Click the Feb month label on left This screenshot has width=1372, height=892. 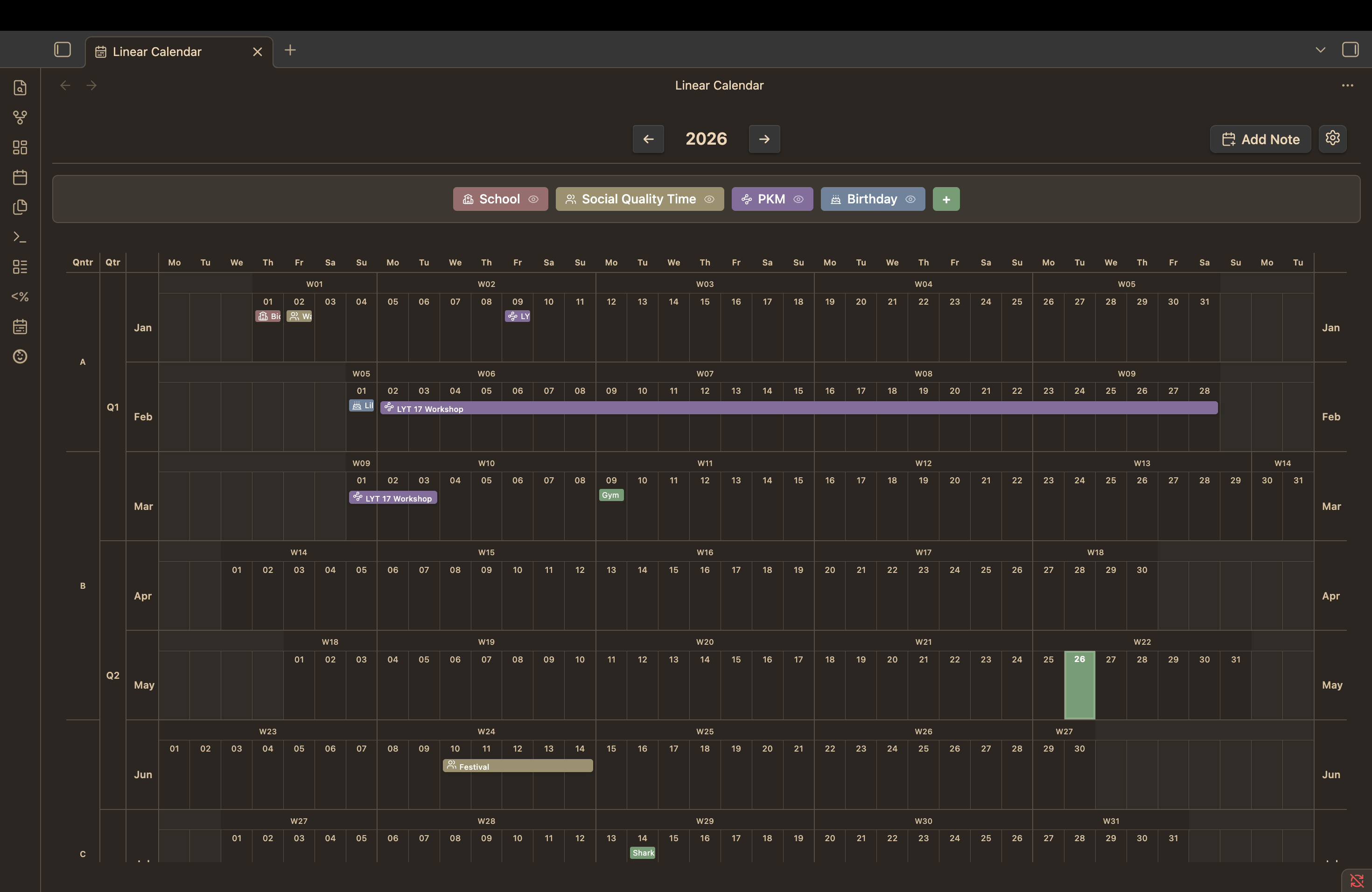tap(143, 417)
